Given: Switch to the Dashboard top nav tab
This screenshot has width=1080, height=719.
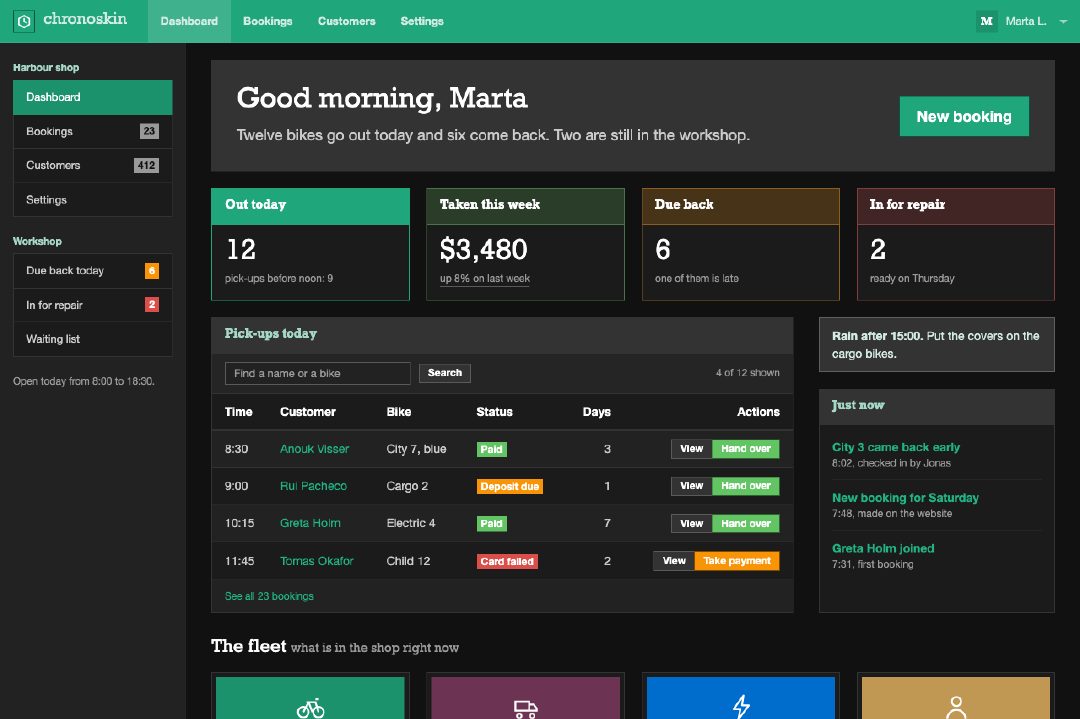Looking at the screenshot, I should (x=189, y=21).
